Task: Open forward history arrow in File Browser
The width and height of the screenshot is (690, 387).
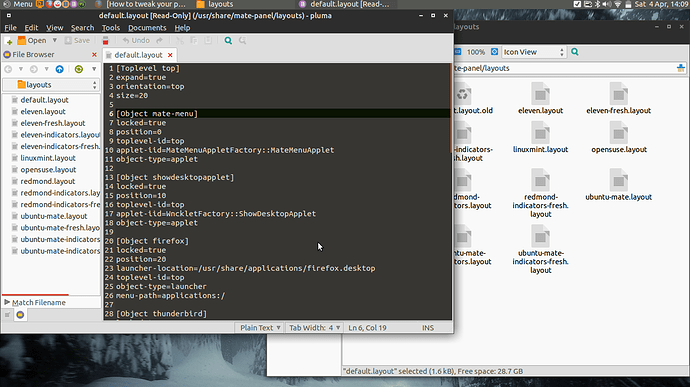Action: [46, 69]
